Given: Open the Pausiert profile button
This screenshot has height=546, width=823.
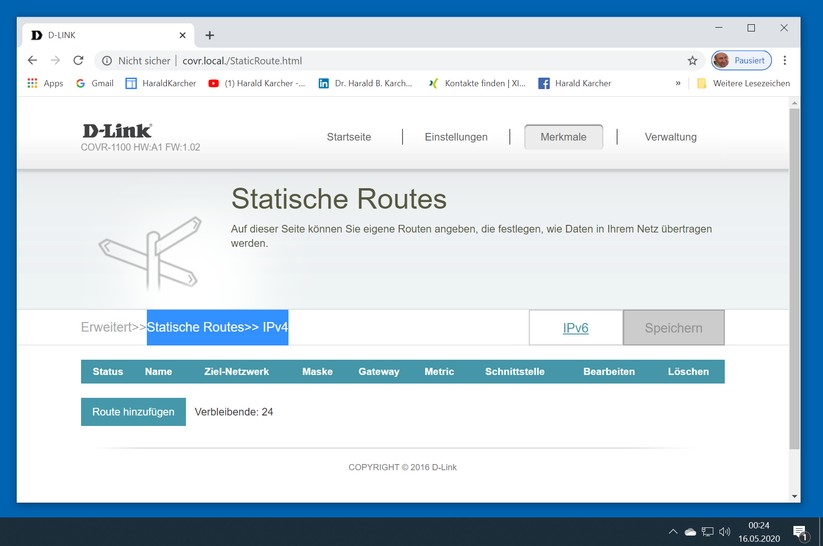Looking at the screenshot, I should tap(741, 60).
